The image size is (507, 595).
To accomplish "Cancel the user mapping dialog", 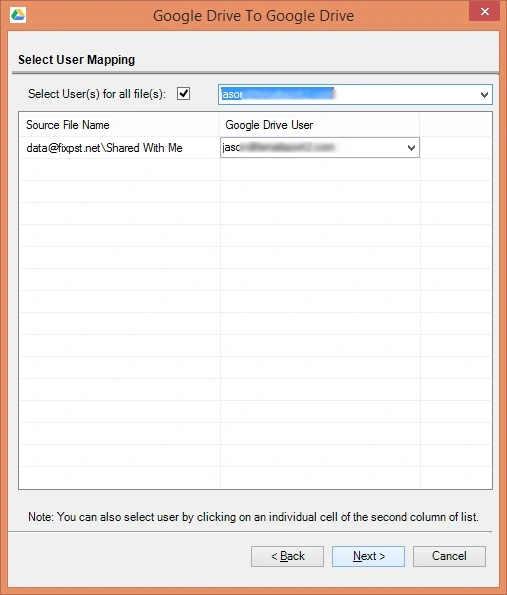I will coord(449,556).
